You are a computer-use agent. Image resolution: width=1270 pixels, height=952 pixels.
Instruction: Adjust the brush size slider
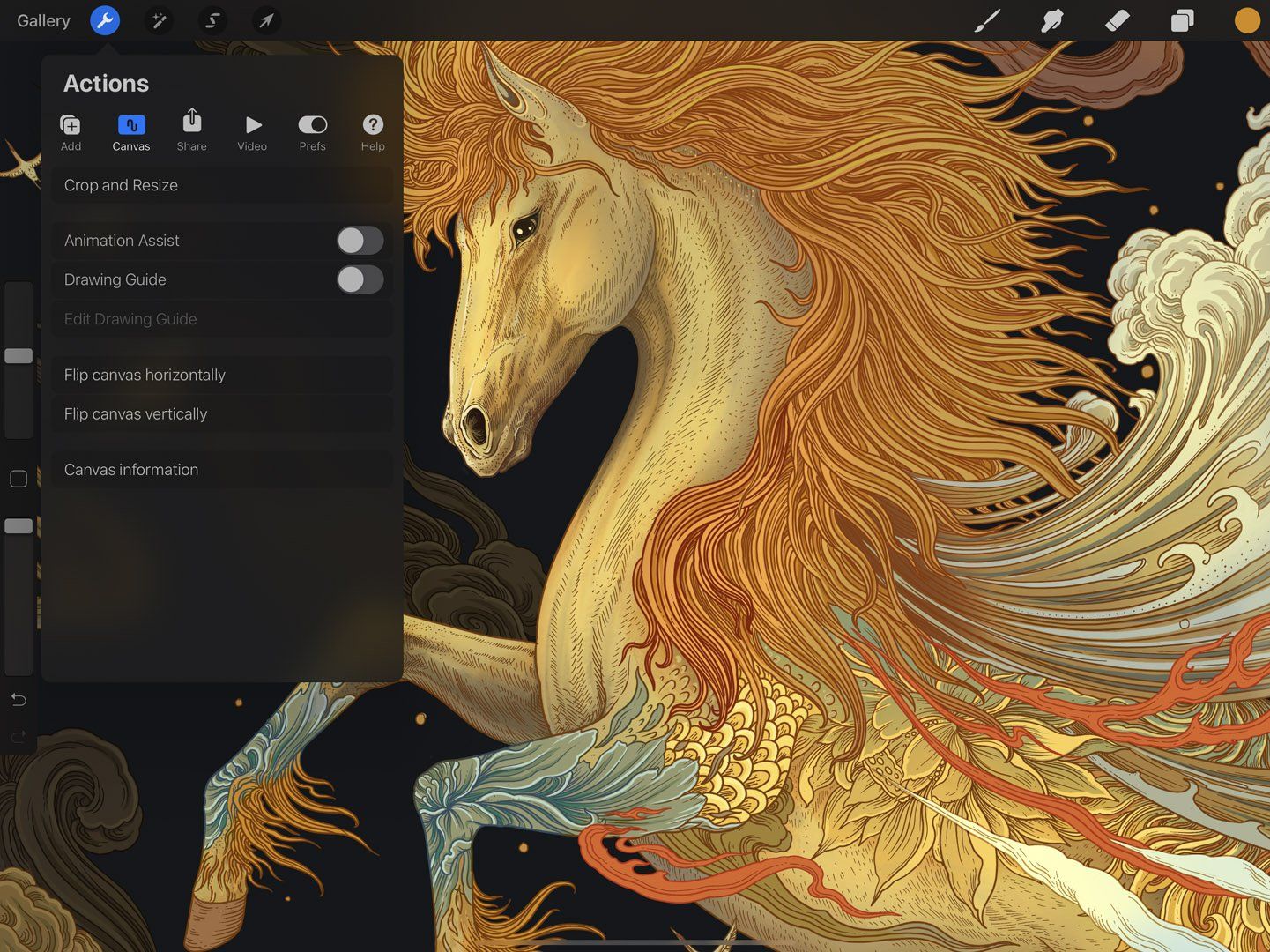tap(18, 355)
